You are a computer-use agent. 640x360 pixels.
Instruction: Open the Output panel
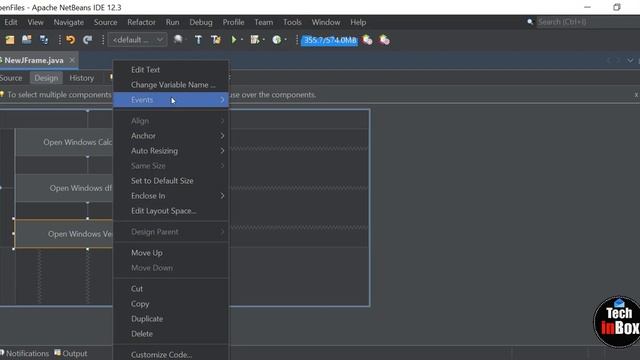pos(71,353)
